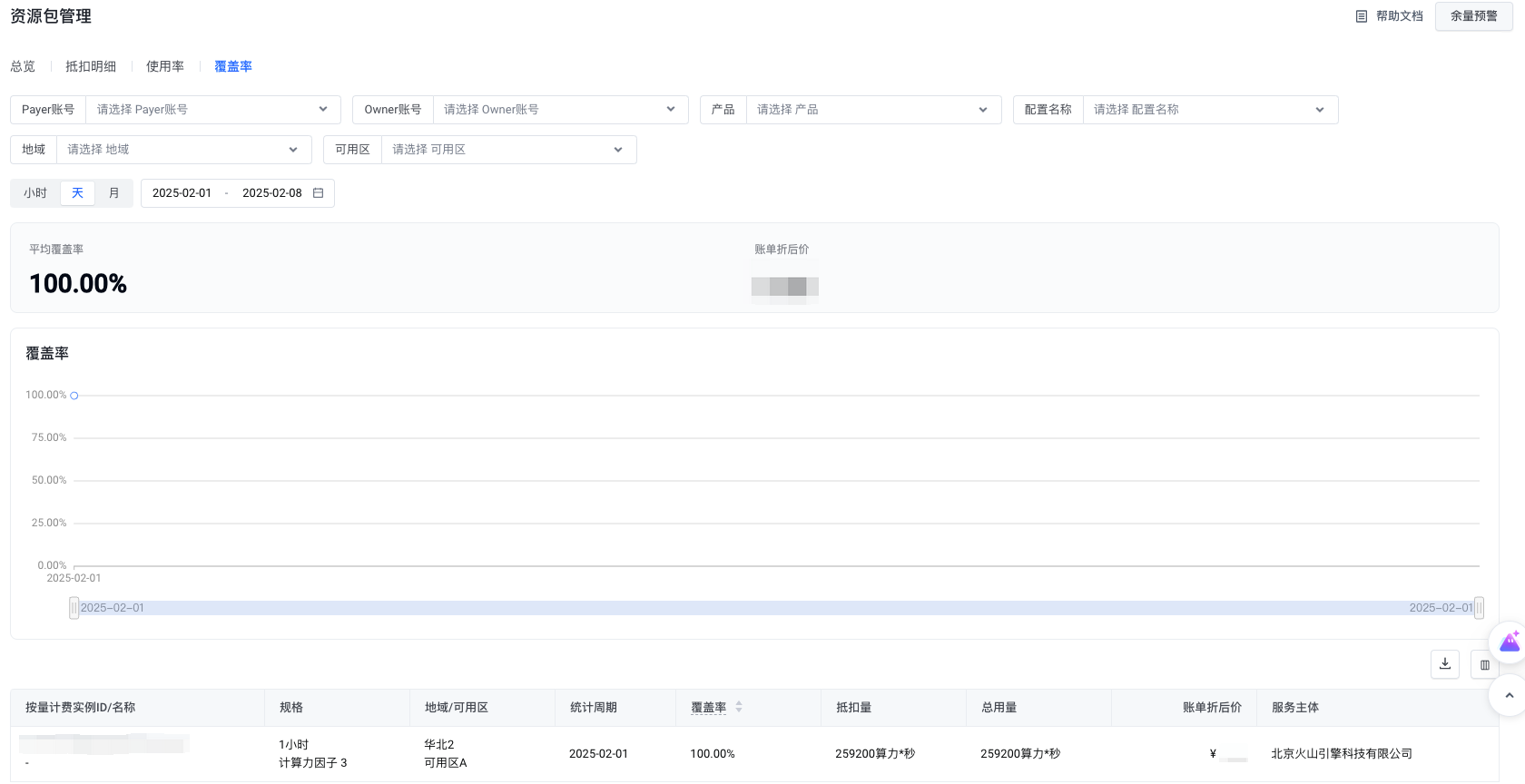This screenshot has height=784, width=1525.
Task: Click the back-to-top arrow button
Action: 1510,696
